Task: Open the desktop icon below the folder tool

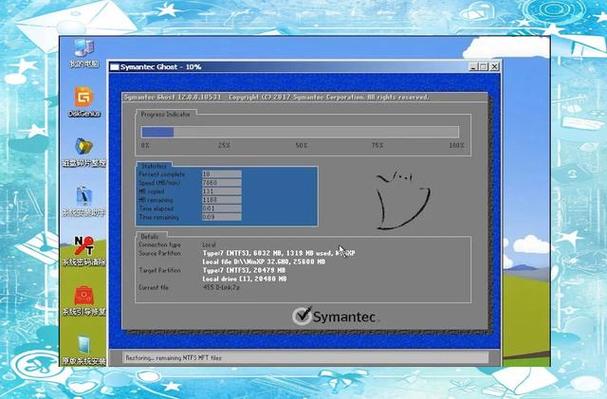Action: [84, 201]
